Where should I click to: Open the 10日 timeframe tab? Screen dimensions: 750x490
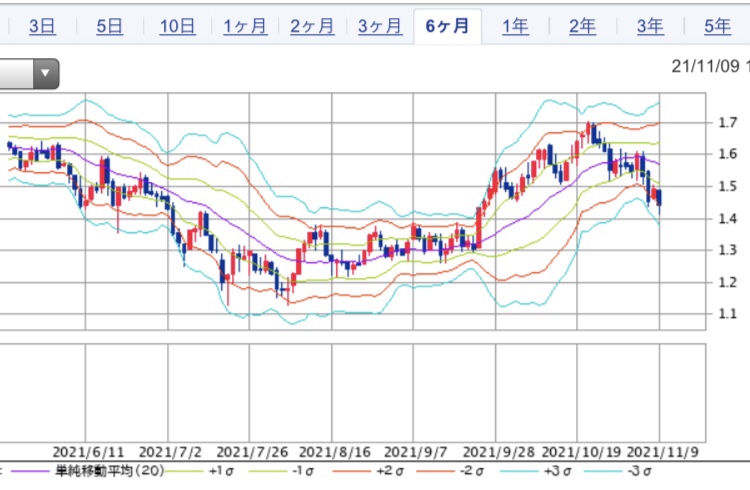tap(176, 27)
